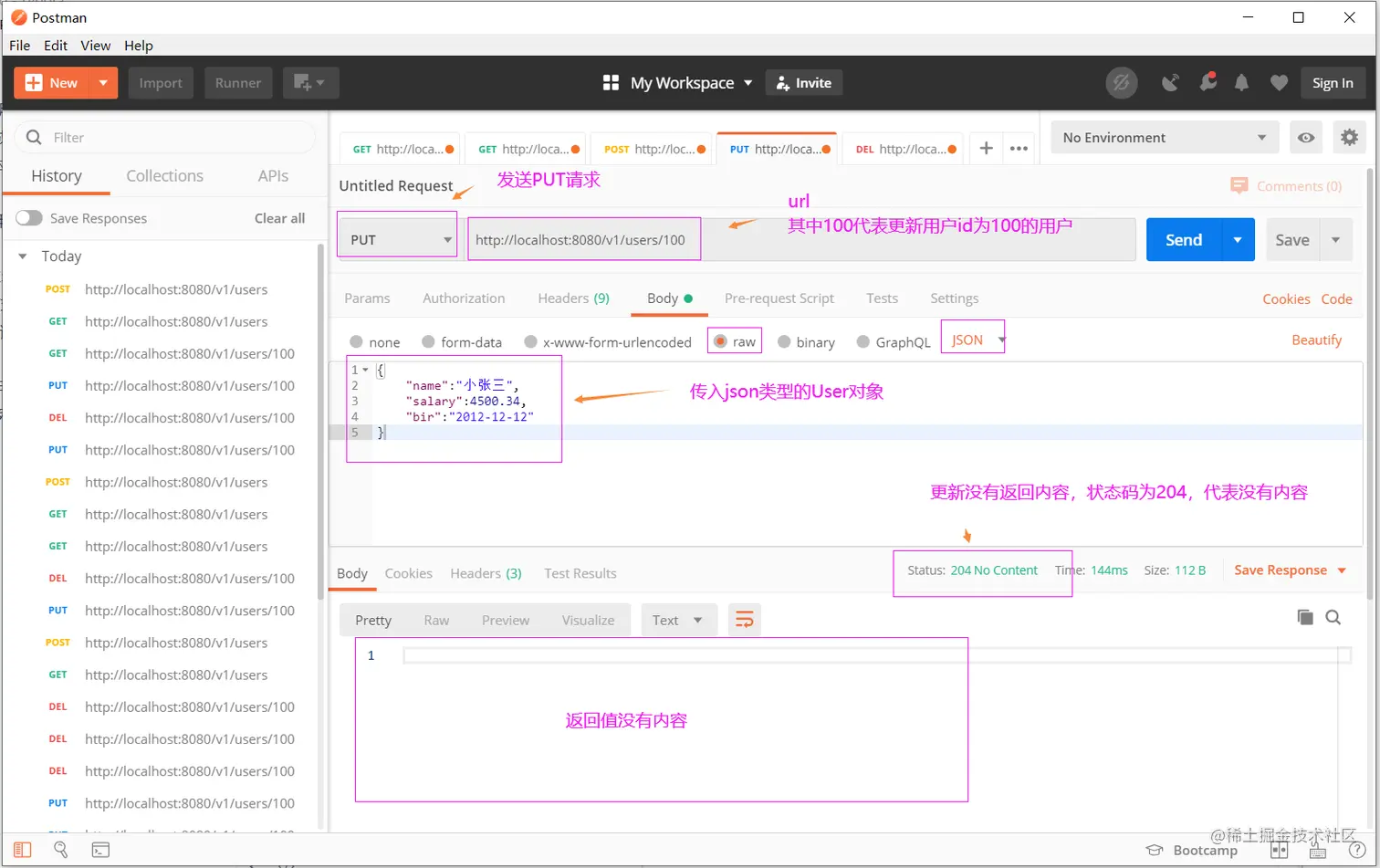Select the none body type radio

coord(356,341)
